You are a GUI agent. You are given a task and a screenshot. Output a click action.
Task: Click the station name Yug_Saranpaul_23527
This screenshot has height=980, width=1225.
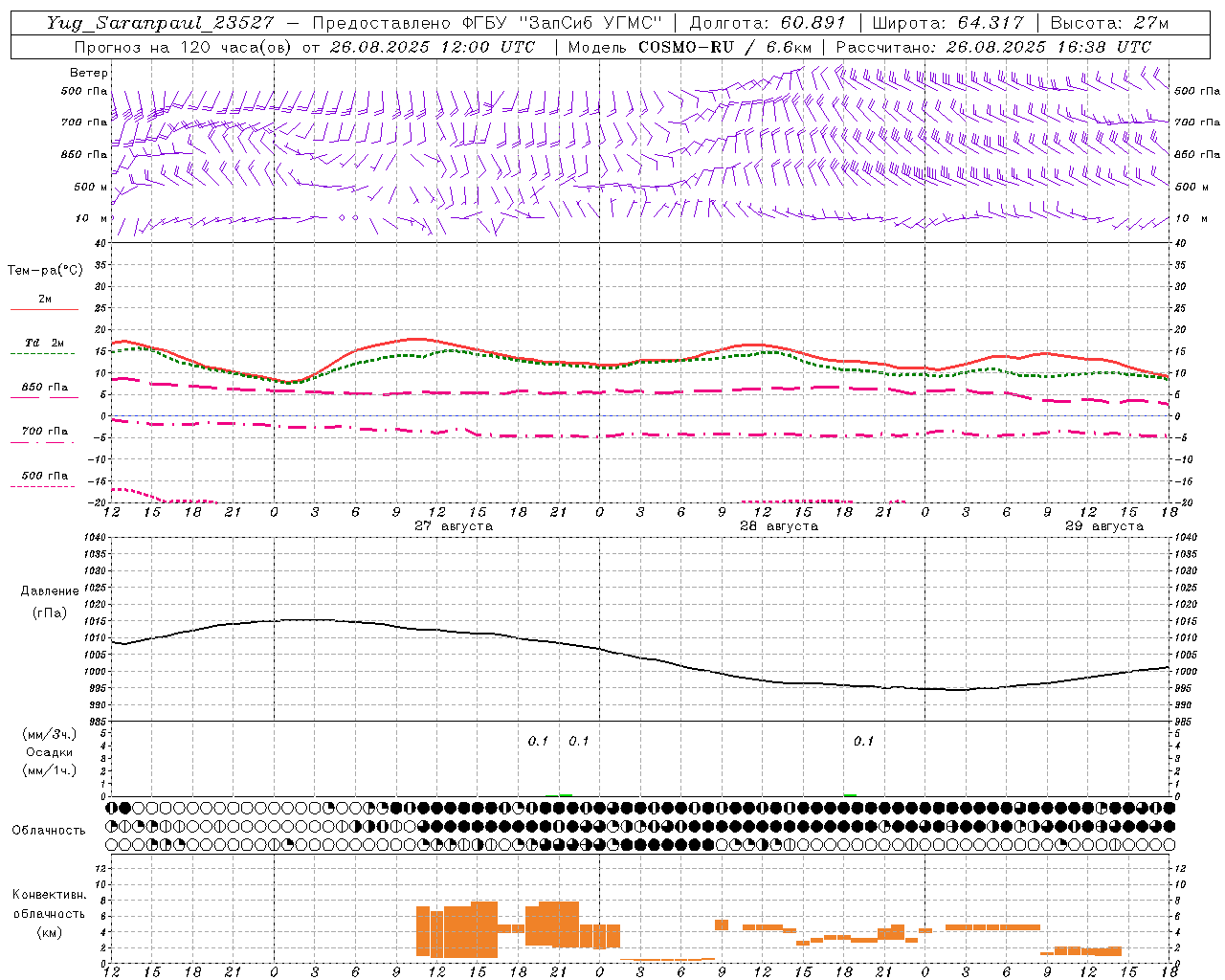(160, 23)
